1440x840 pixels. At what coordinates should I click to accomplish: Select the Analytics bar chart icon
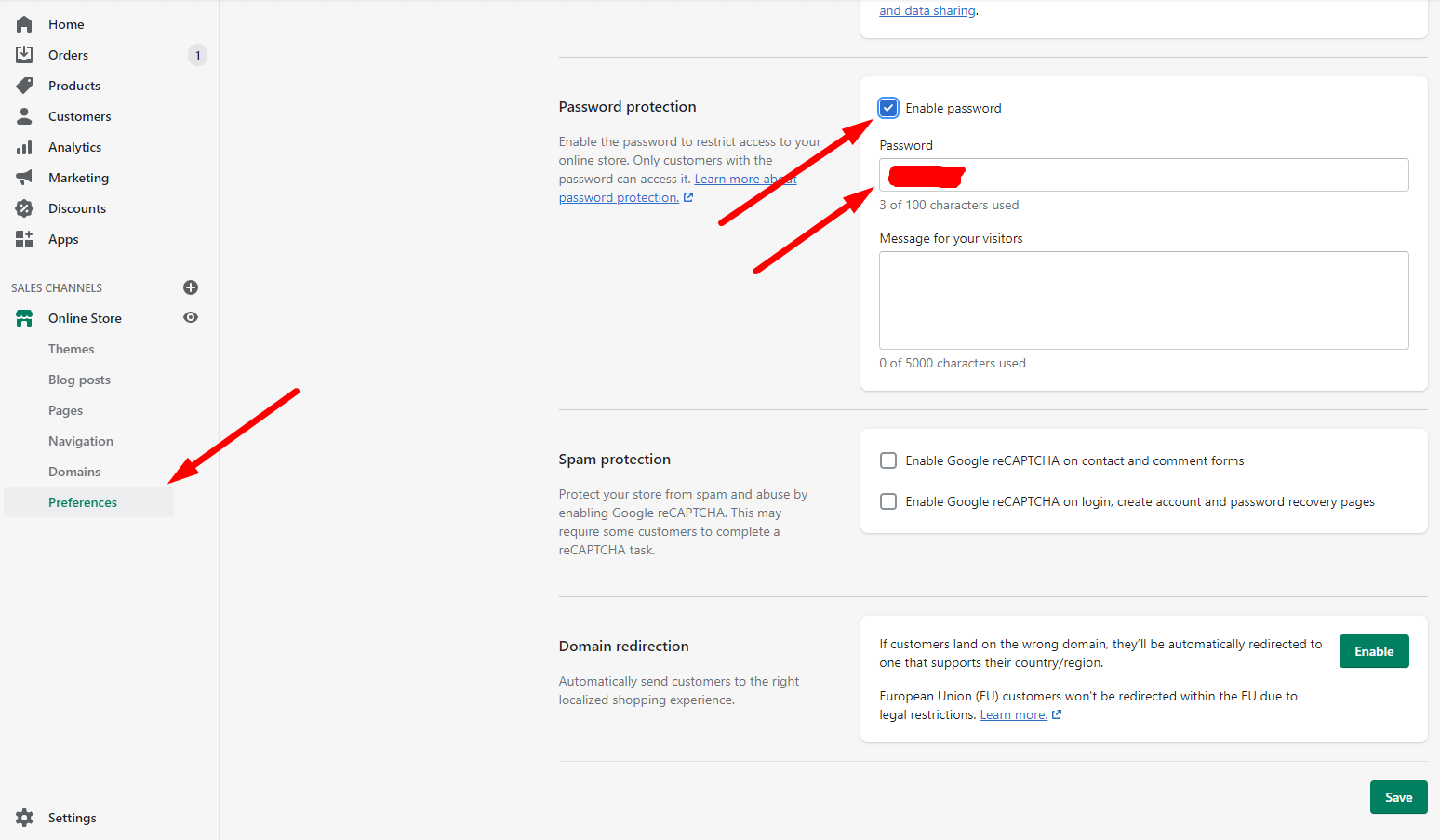click(24, 147)
